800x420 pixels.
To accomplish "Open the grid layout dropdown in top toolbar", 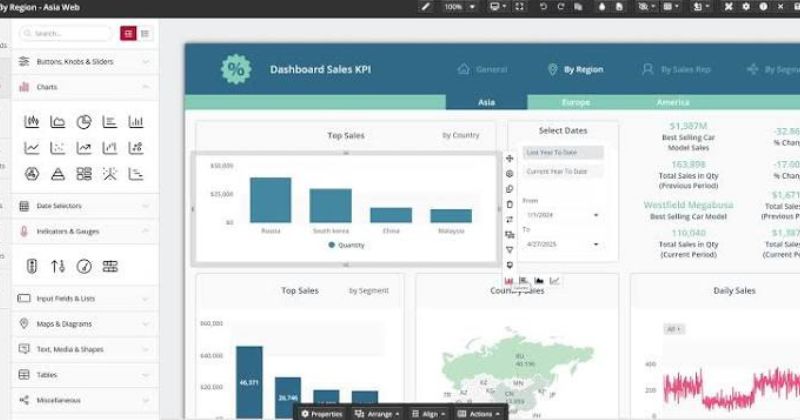I will (671, 7).
